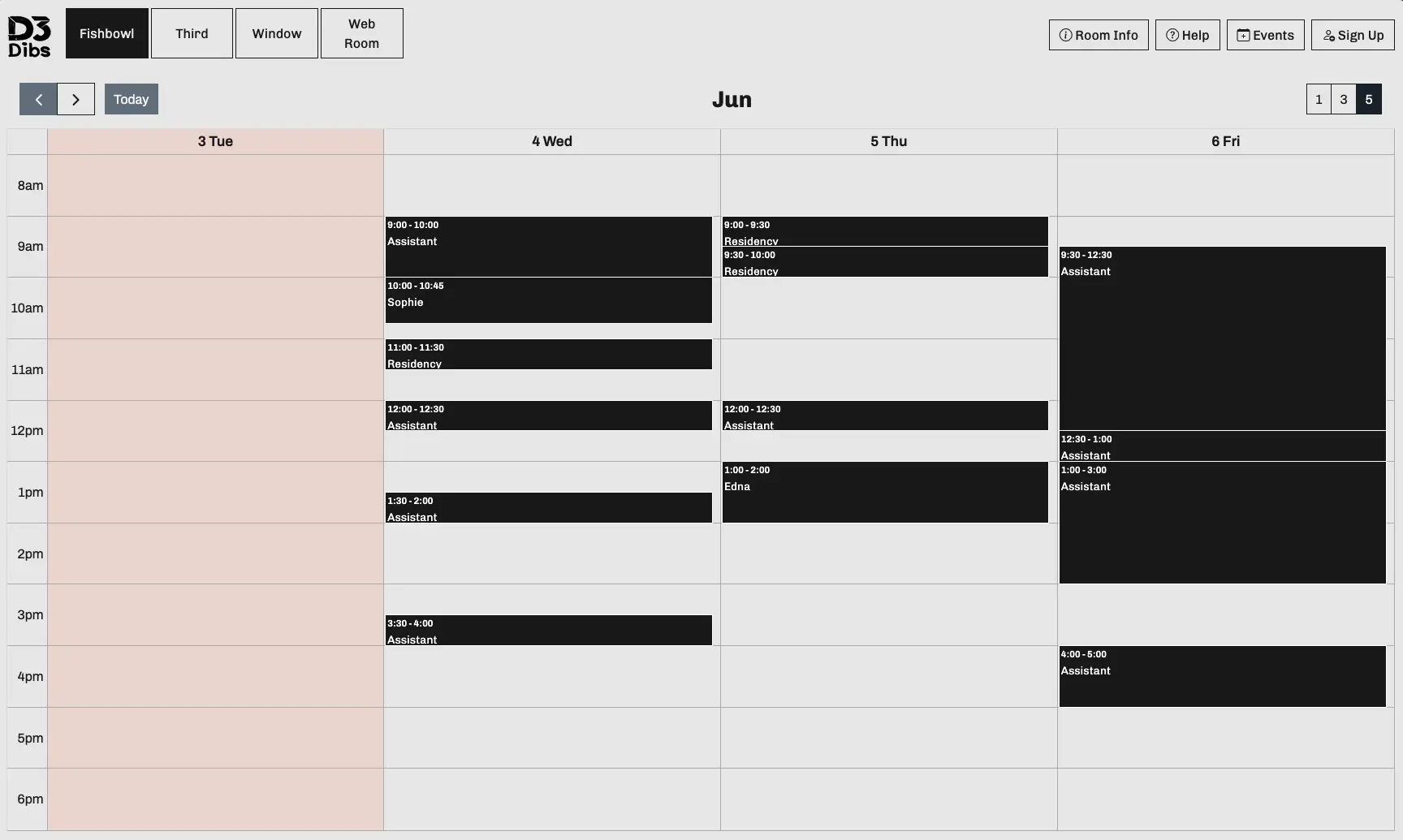
Task: Click the info icon on Room Info button
Action: tap(1064, 35)
